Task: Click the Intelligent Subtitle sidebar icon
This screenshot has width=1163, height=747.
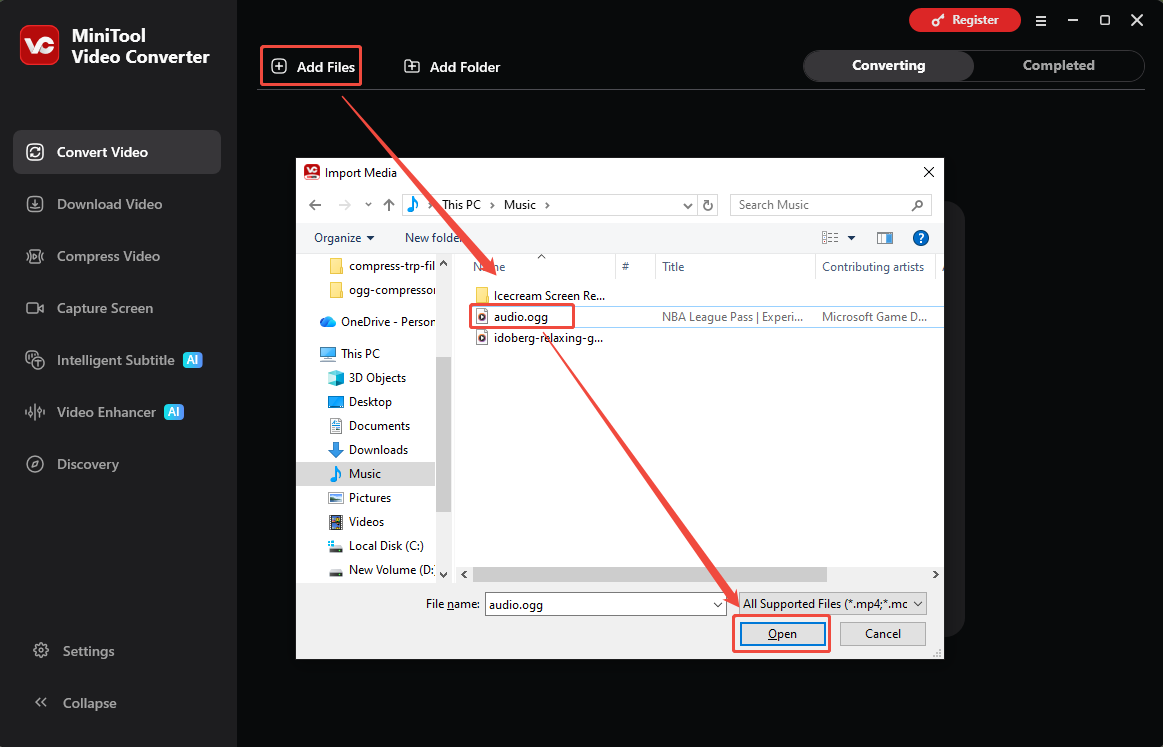Action: (35, 360)
